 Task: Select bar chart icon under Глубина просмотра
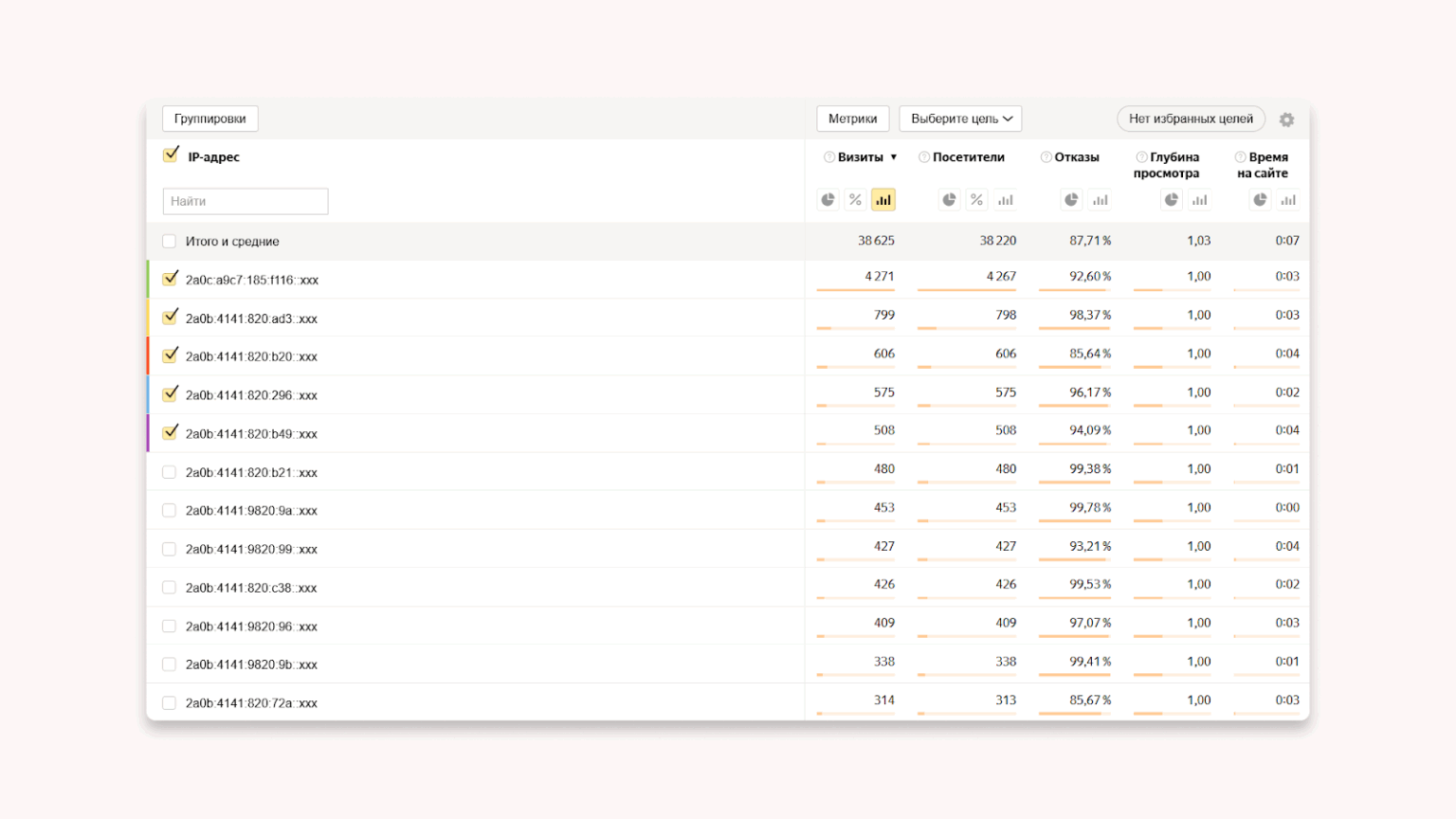[1200, 200]
